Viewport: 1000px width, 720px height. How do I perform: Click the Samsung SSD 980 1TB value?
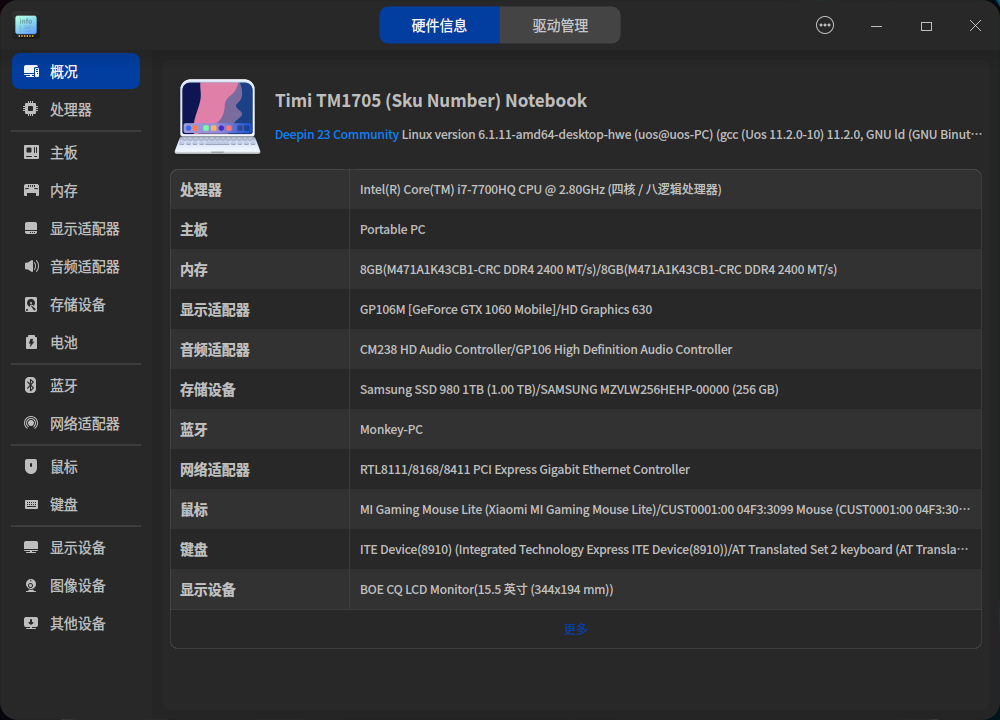click(569, 390)
